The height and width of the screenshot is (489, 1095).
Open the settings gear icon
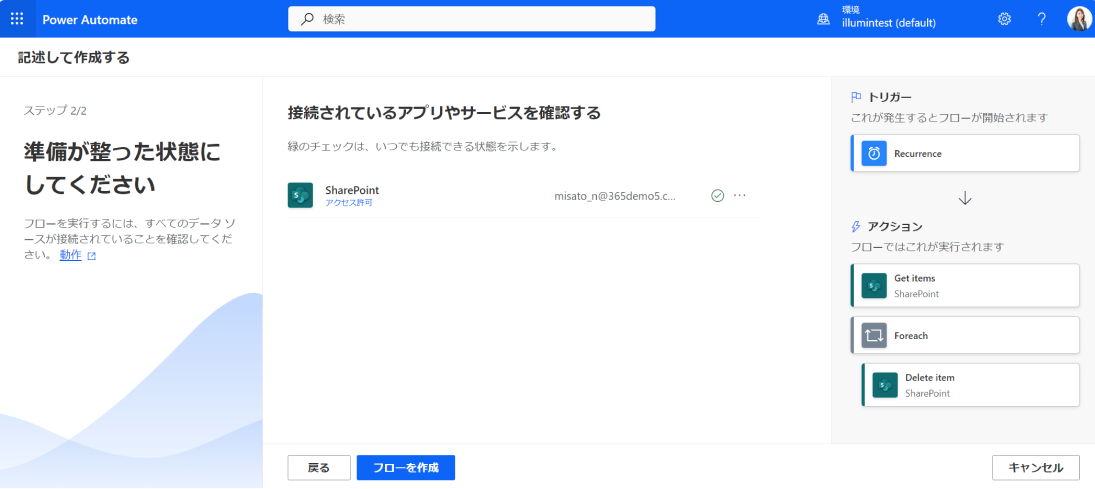[x=1004, y=19]
